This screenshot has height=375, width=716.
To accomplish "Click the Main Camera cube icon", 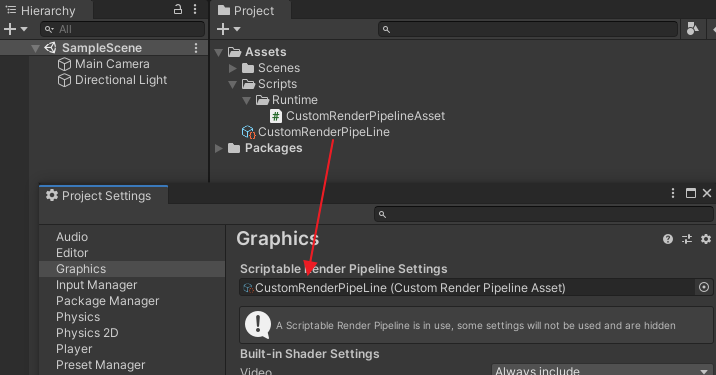I will pos(64,64).
